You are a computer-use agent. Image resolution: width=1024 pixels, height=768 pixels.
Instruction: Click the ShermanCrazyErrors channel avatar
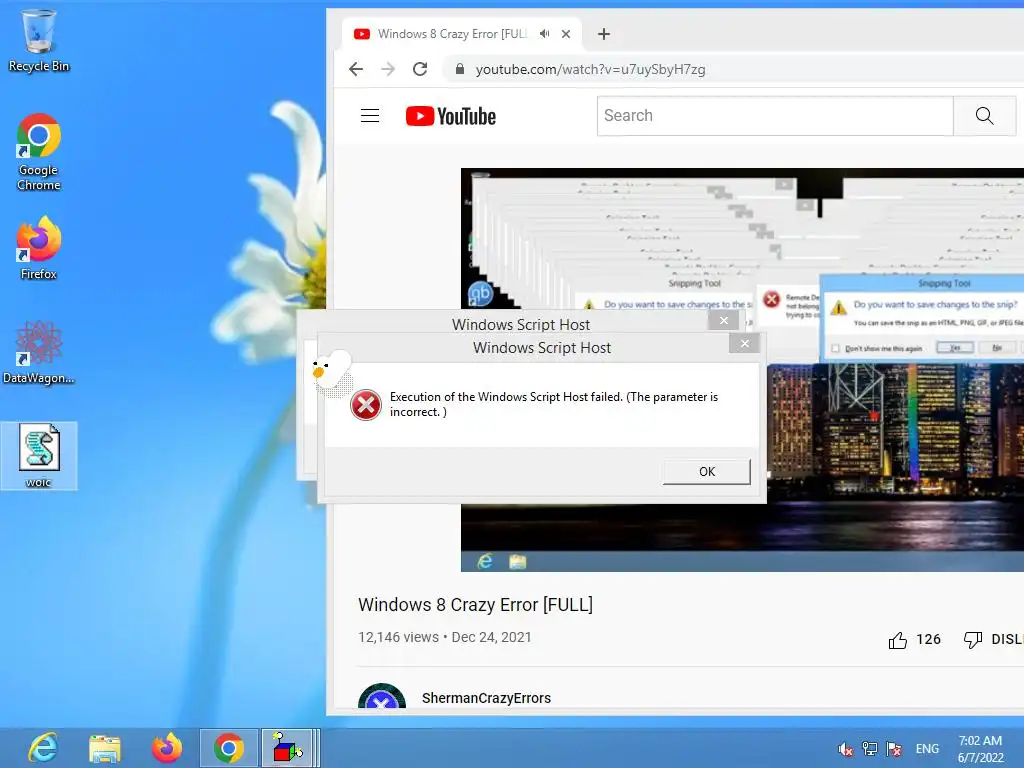(x=382, y=696)
